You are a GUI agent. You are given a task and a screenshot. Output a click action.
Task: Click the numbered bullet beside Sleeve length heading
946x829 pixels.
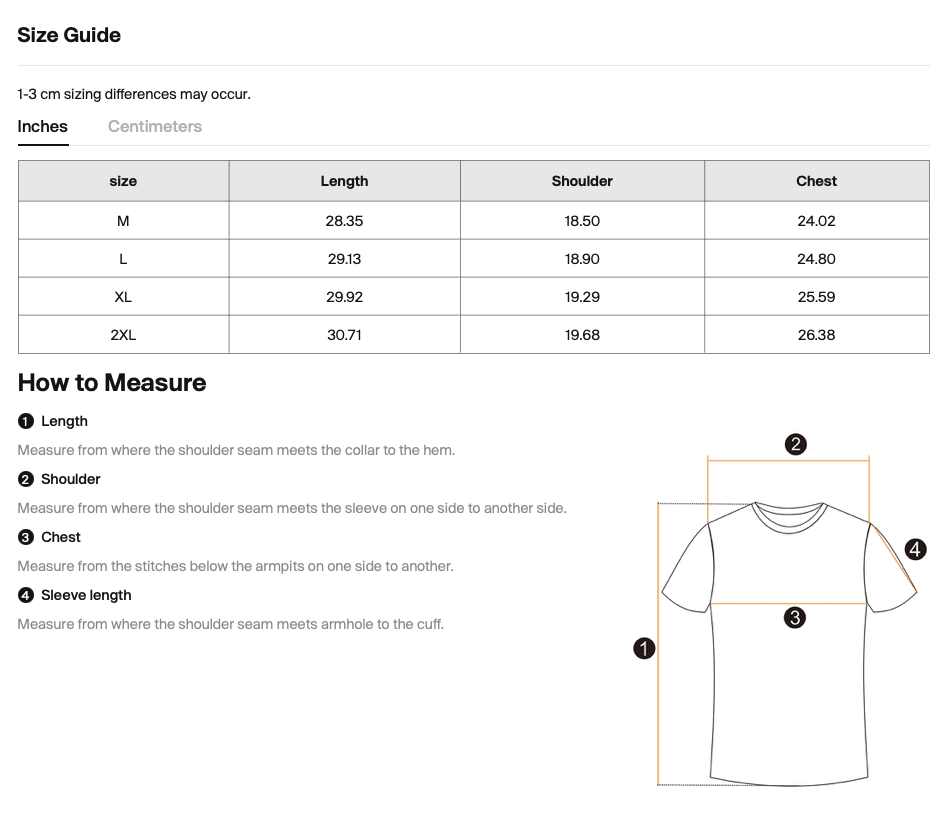coord(26,595)
